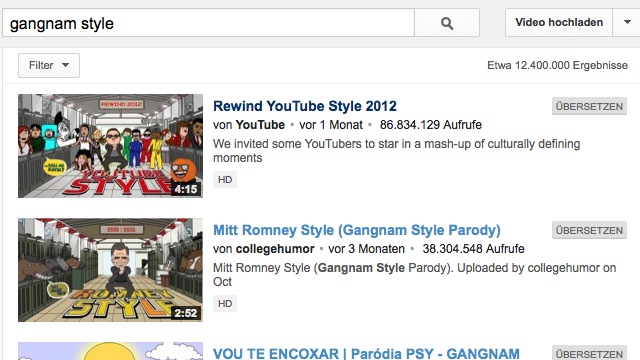Click HD badge under Rewind YouTube Style

225,180
